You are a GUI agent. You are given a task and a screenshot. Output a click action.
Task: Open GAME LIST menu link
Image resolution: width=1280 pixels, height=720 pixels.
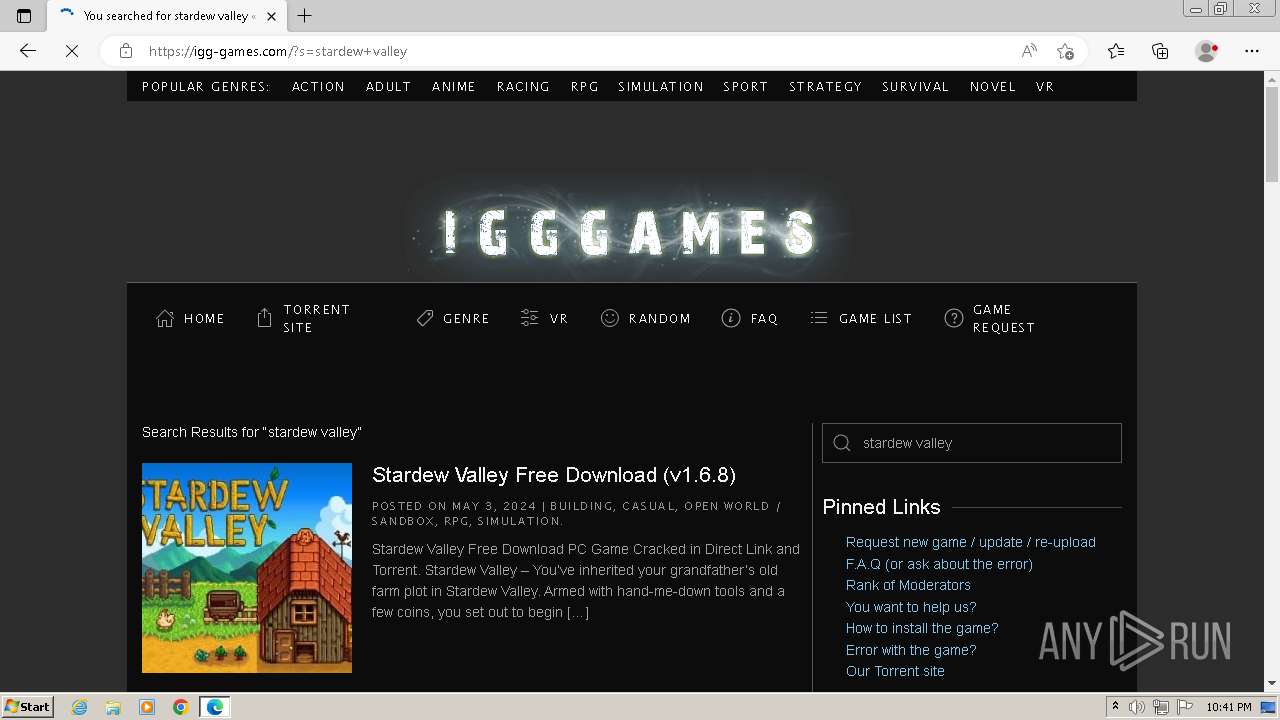click(875, 318)
